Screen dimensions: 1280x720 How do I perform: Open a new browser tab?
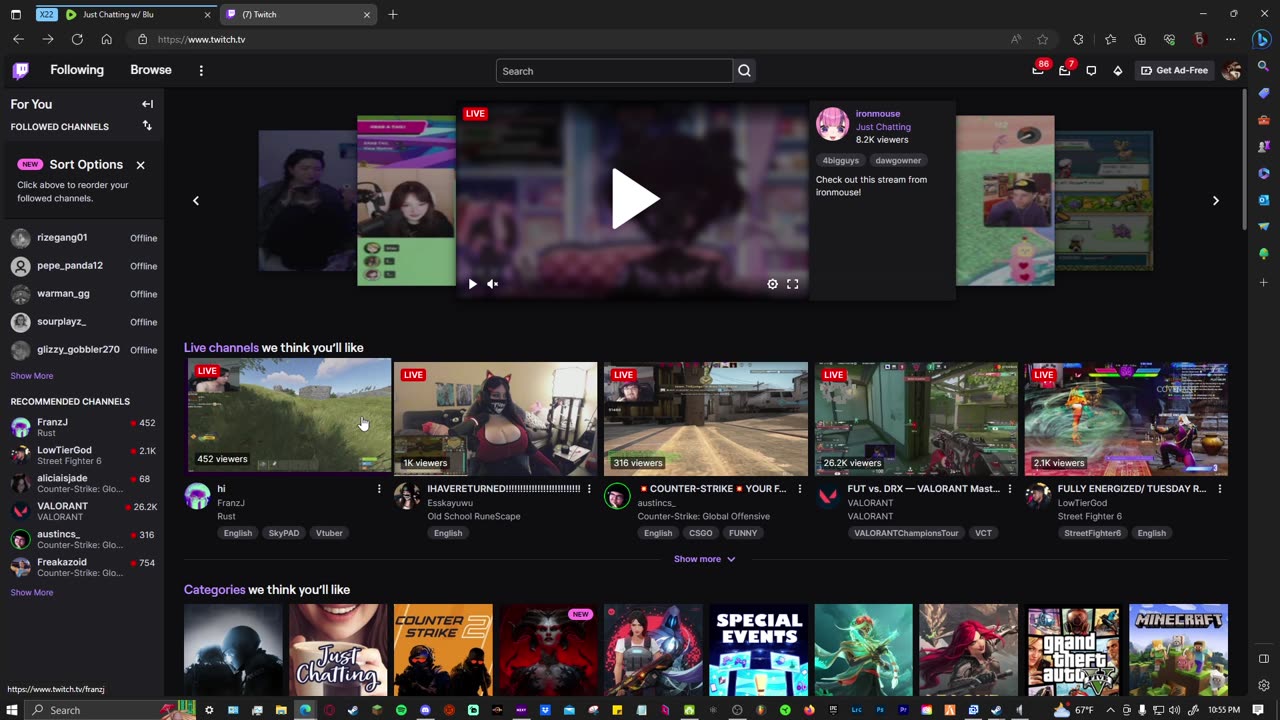click(393, 15)
